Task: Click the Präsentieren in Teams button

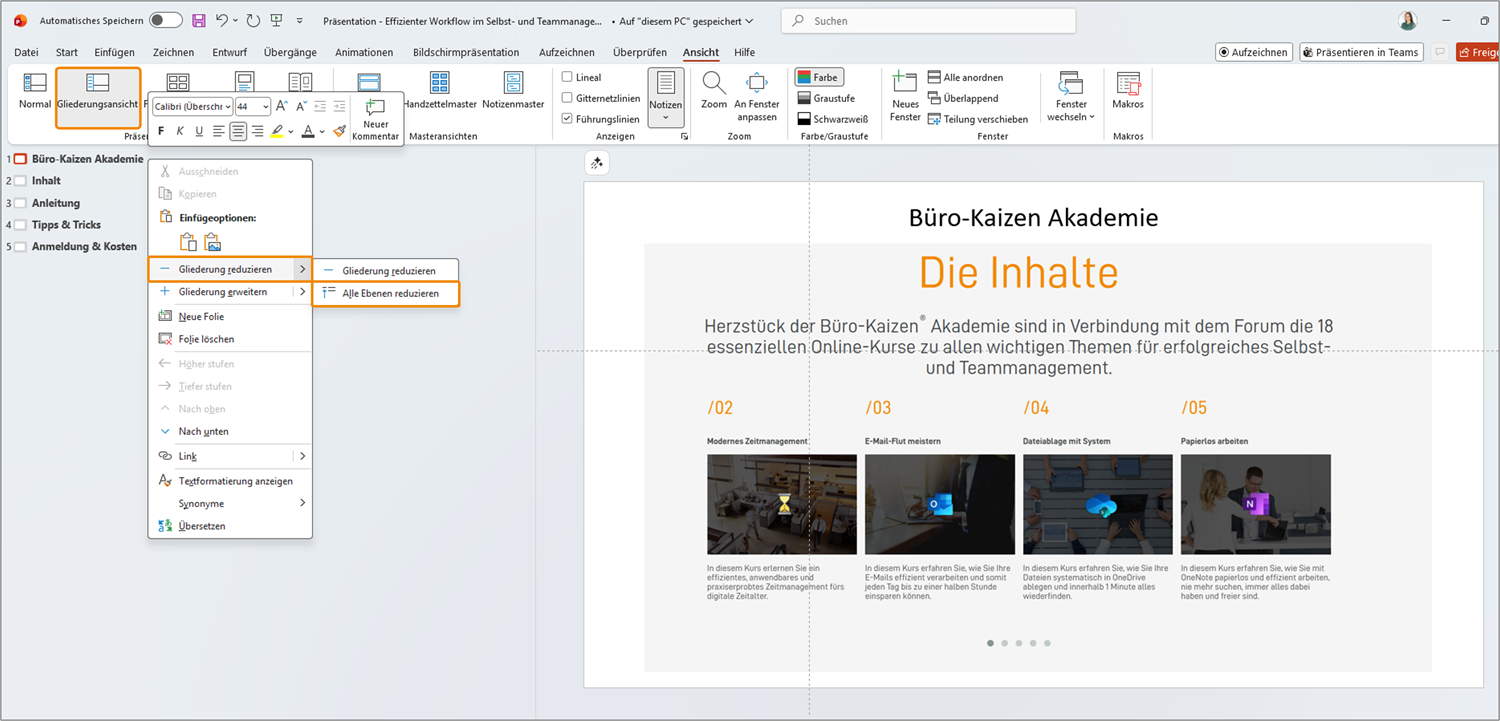Action: (x=1362, y=52)
